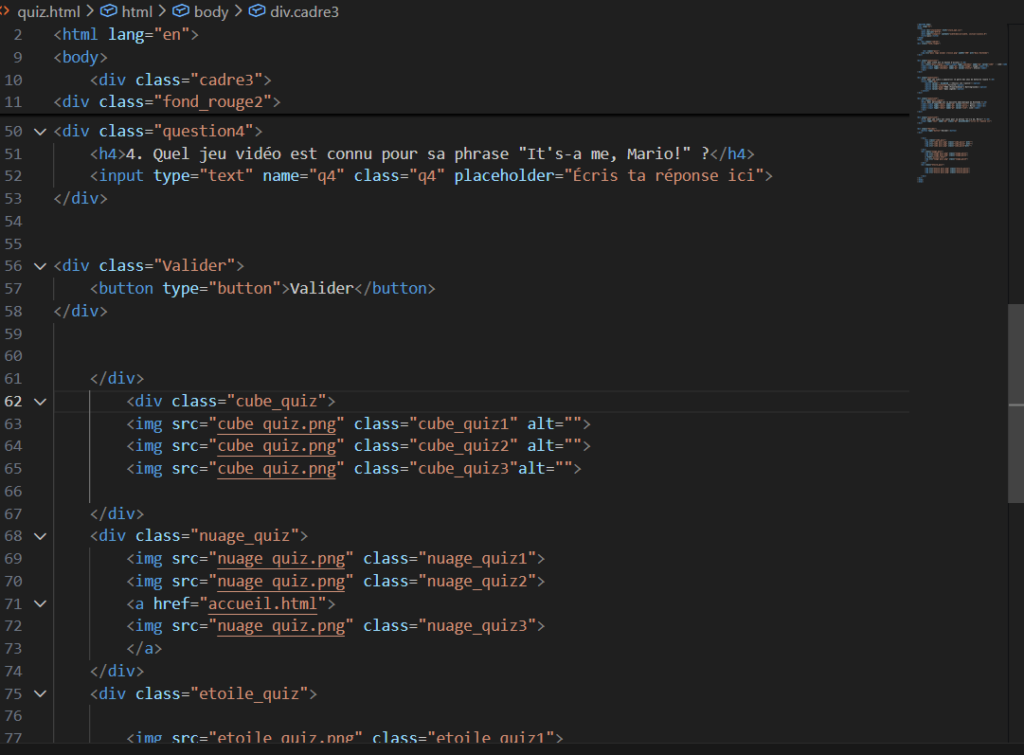The width and height of the screenshot is (1024, 755).
Task: Jump to sticky line html lang en
Action: tap(126, 34)
